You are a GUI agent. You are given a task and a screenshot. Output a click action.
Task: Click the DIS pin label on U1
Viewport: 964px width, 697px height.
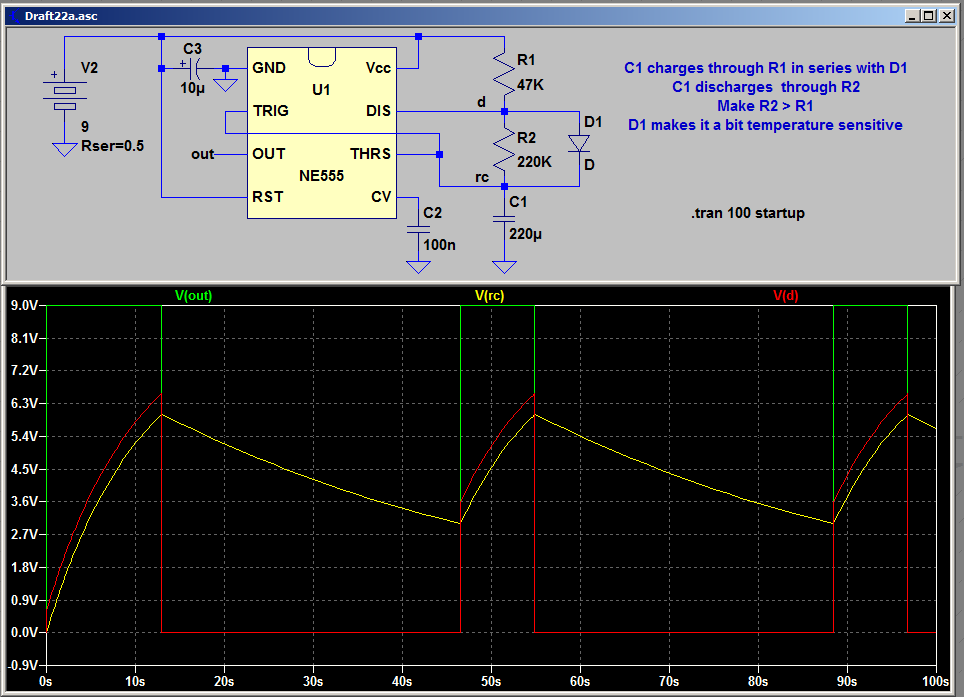click(x=379, y=111)
